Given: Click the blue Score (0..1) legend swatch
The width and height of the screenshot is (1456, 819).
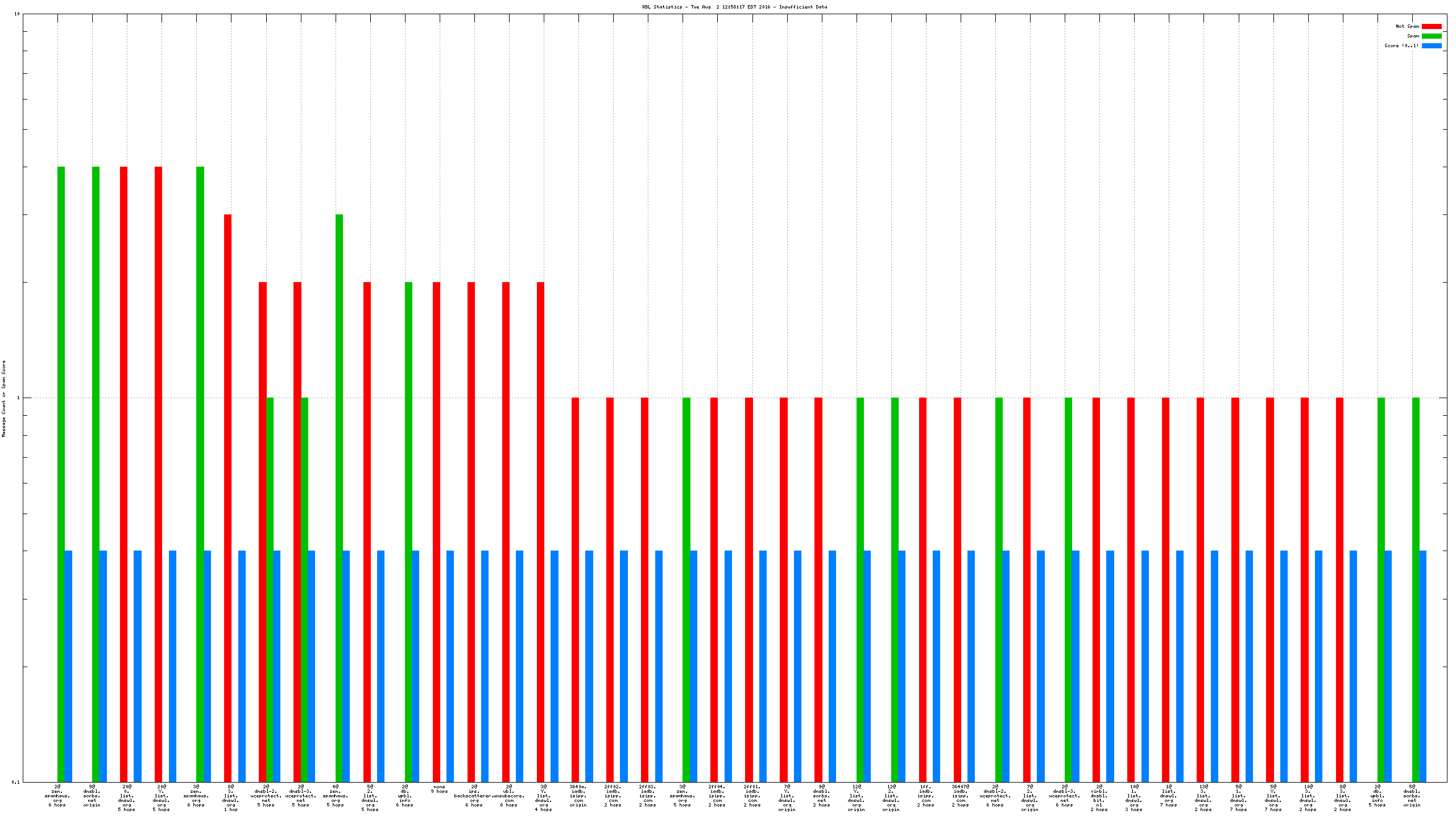Looking at the screenshot, I should tap(1432, 45).
